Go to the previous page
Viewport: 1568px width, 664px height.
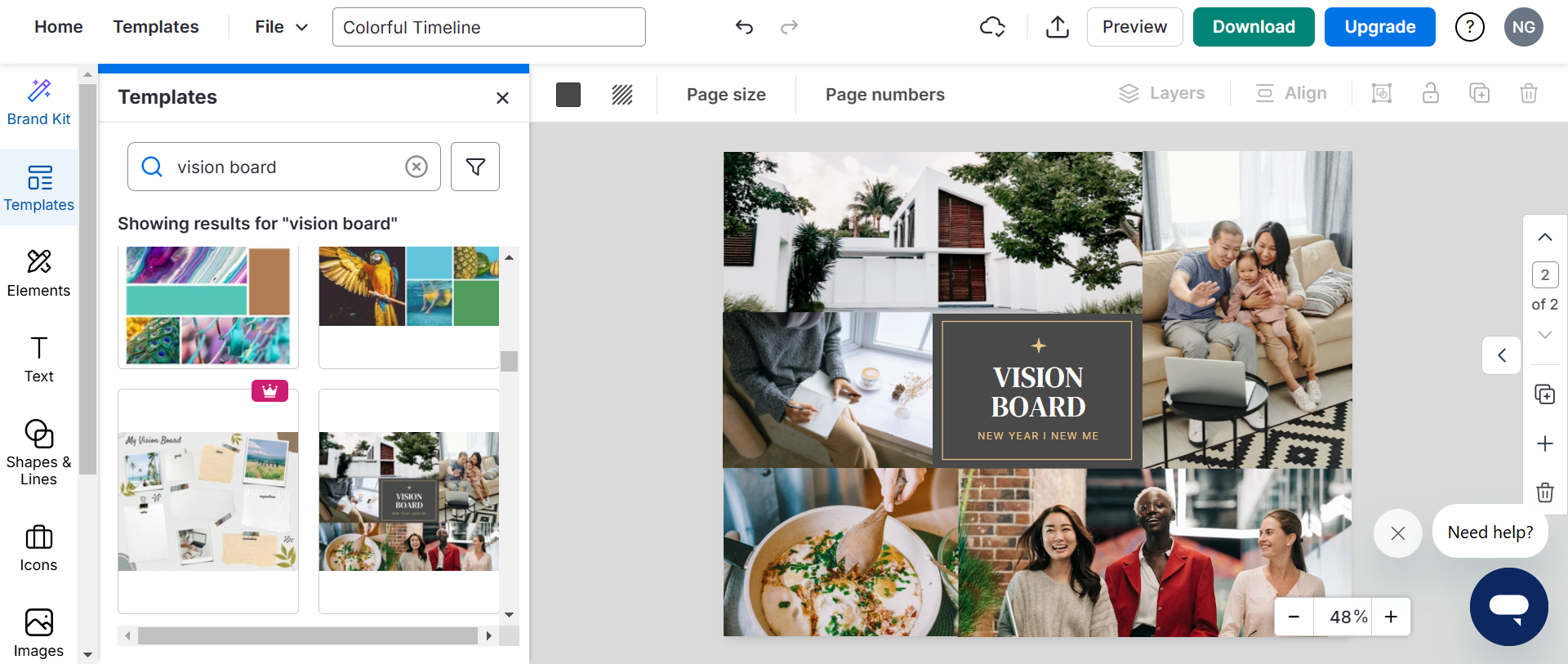1545,238
